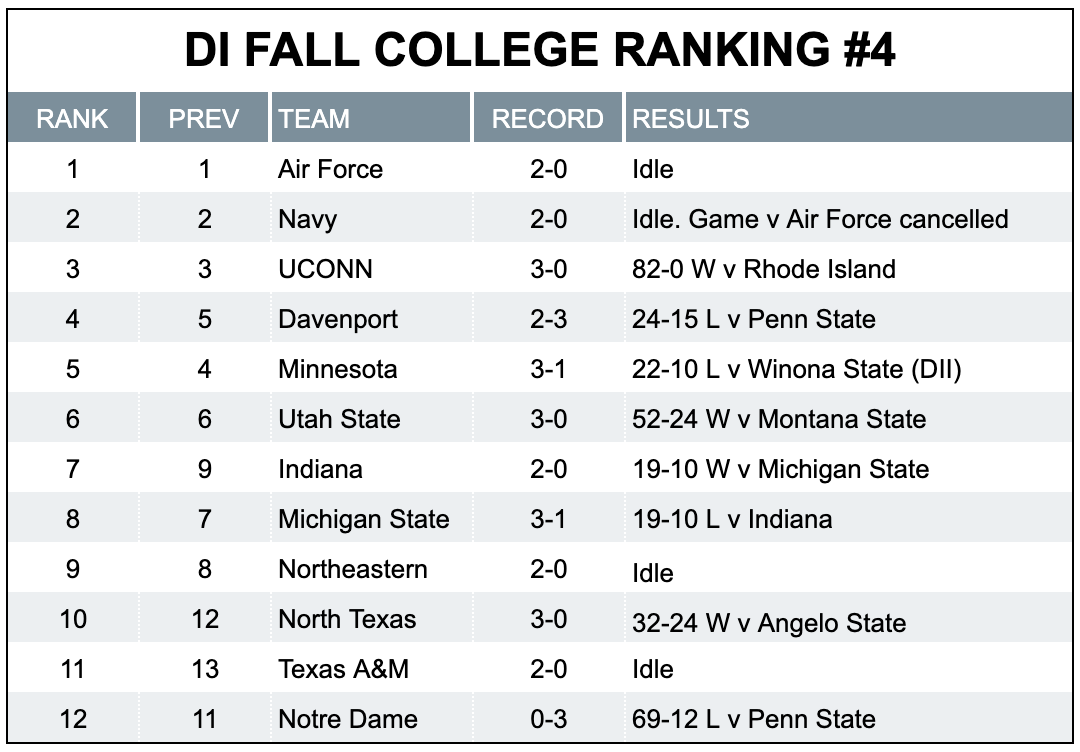This screenshot has height=752, width=1080.
Task: Click the Air Force team cell
Action: point(331,169)
